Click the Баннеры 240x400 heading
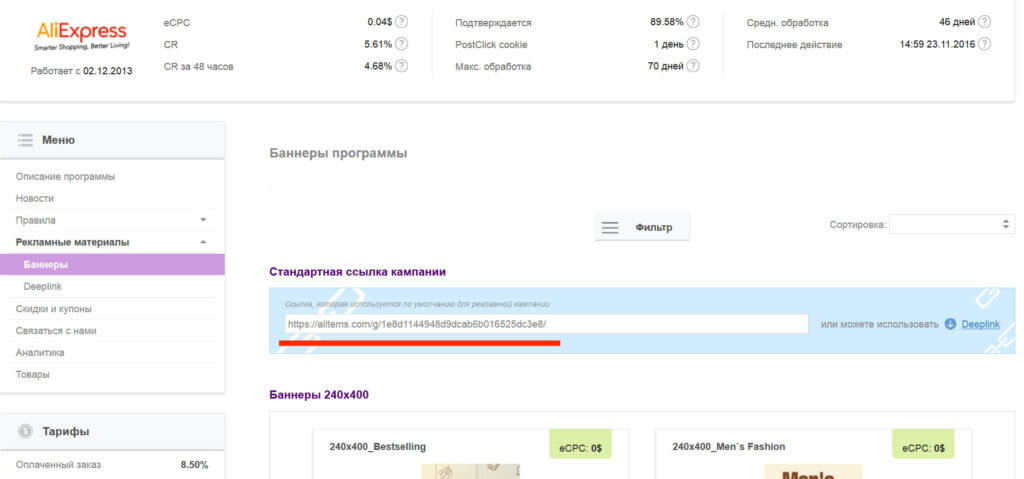 319,395
